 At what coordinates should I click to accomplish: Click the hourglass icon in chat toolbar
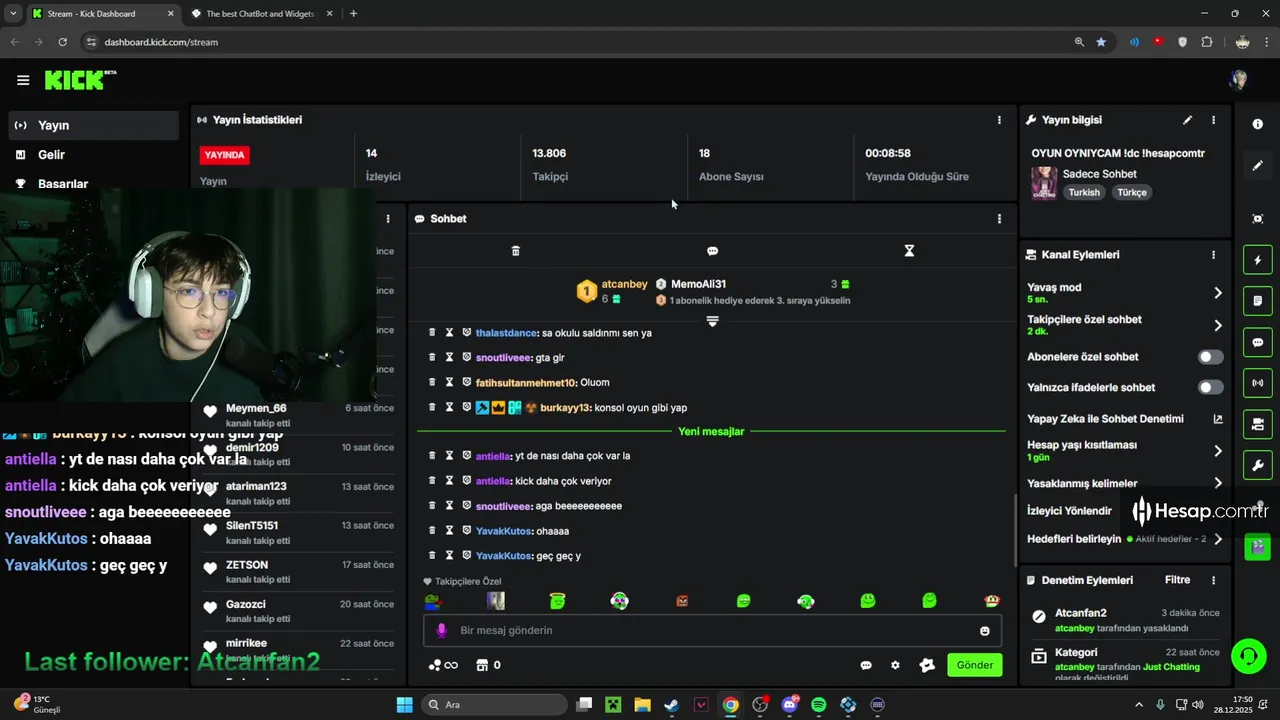tap(909, 251)
